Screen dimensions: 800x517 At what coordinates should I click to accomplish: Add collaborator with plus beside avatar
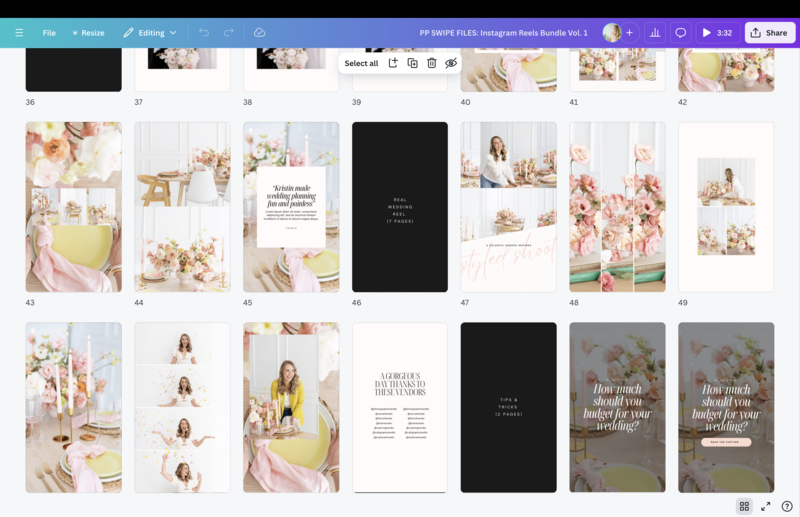pos(629,33)
